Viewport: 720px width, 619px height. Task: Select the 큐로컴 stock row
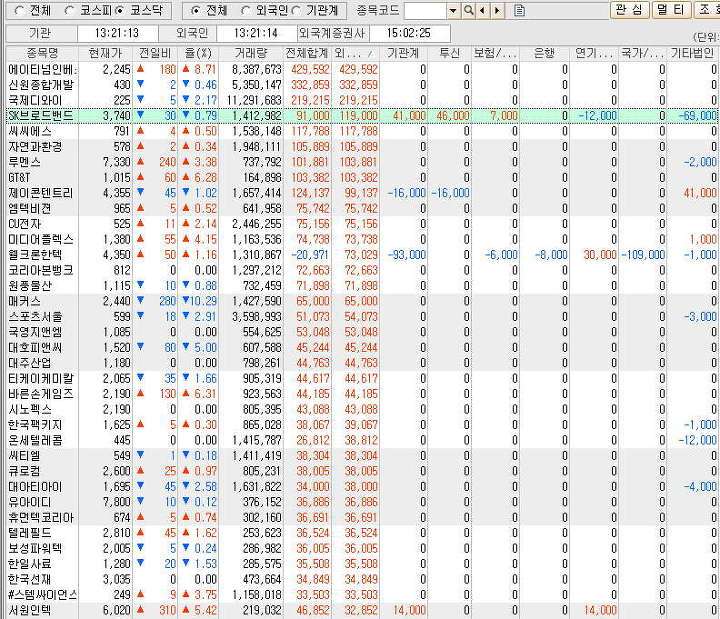point(363,471)
